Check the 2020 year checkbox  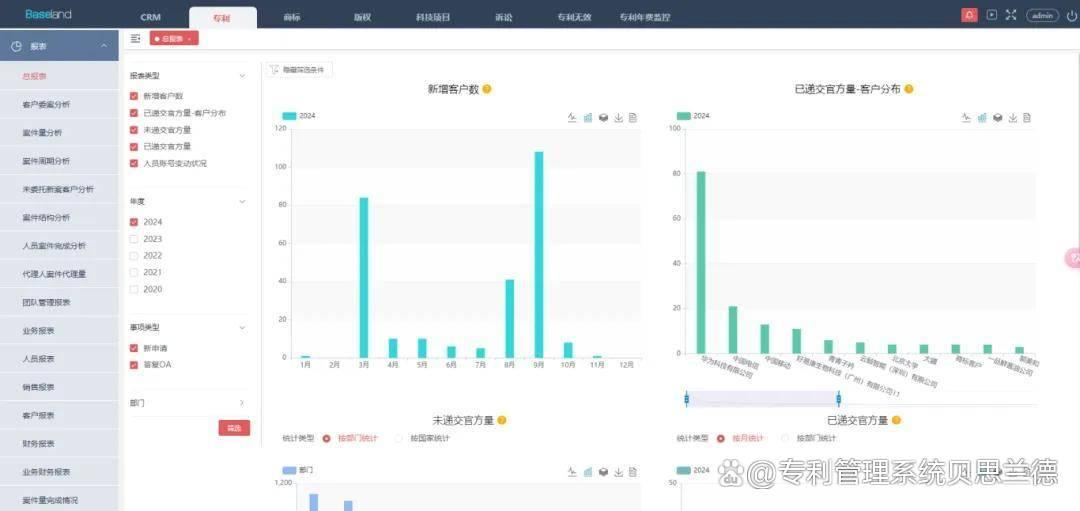click(x=134, y=289)
